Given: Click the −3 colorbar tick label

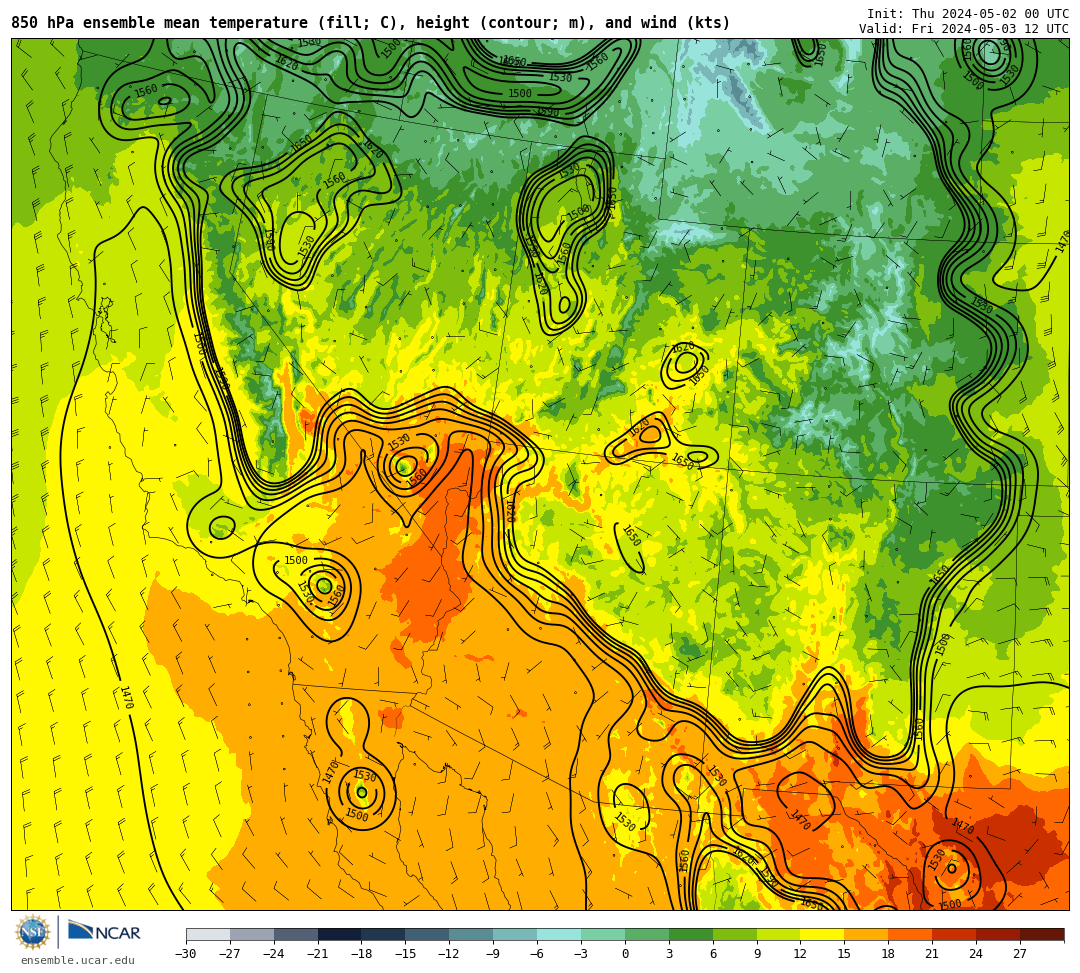Looking at the screenshot, I should [x=581, y=954].
